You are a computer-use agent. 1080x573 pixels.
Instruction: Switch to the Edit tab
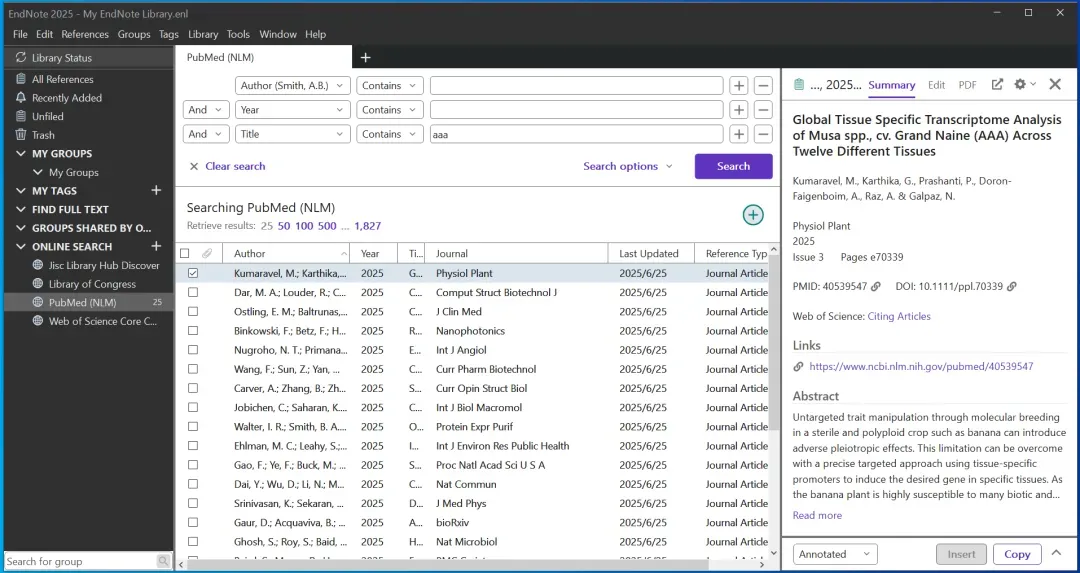(936, 85)
